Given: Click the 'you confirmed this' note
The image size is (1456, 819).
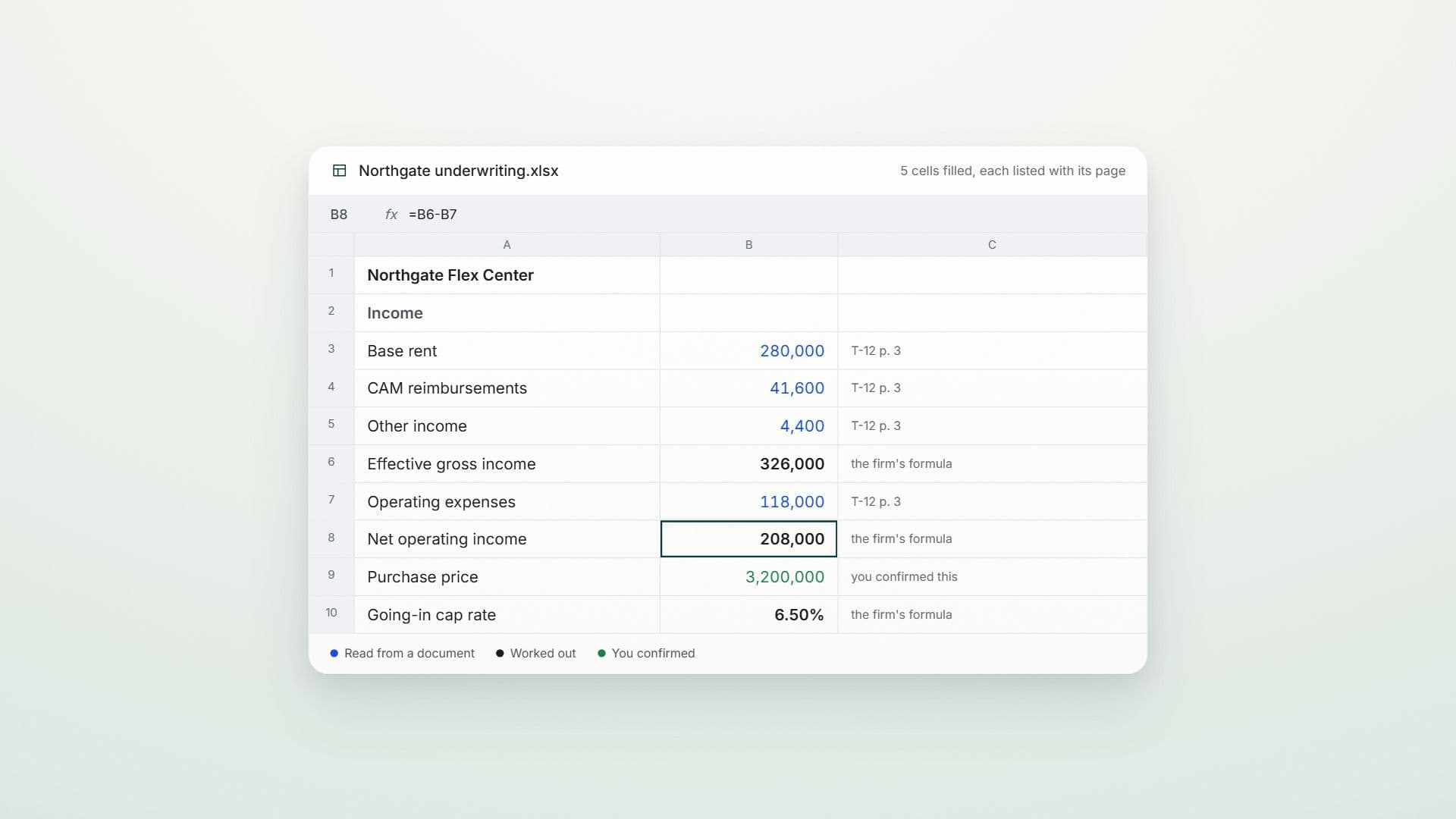Looking at the screenshot, I should pos(904,577).
